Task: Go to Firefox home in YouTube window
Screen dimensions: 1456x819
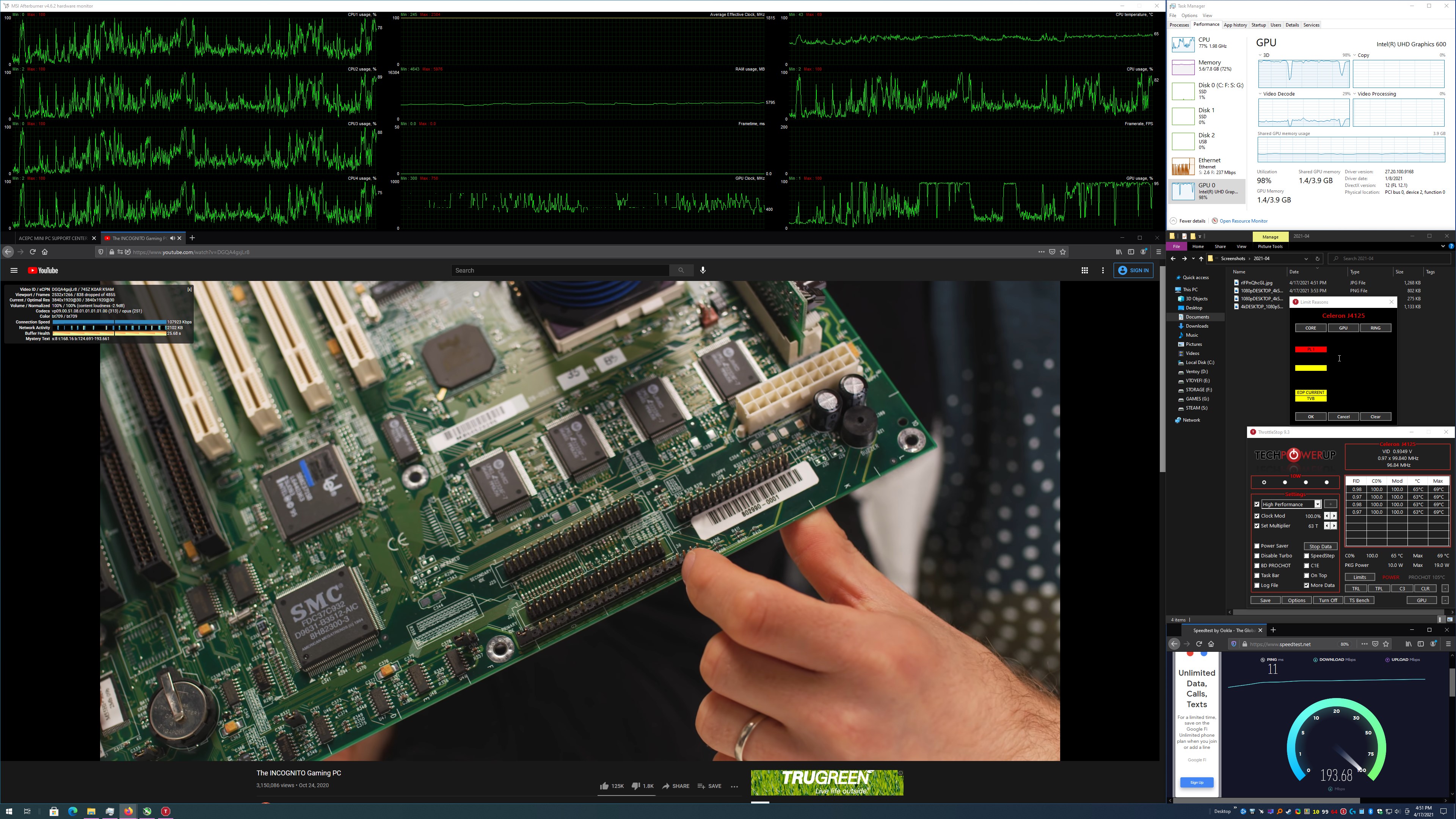Action: 45,252
